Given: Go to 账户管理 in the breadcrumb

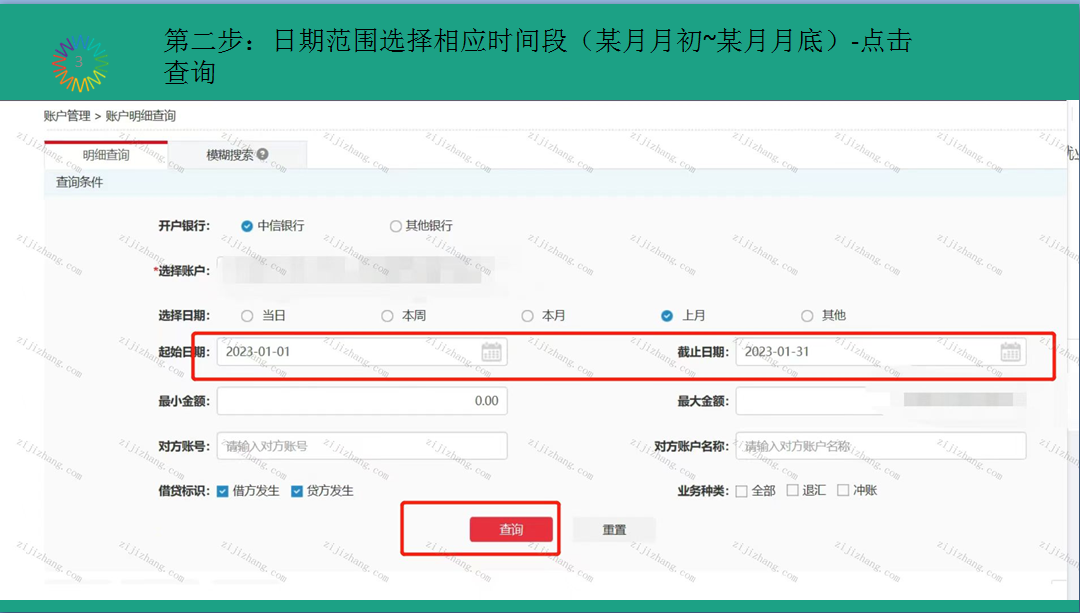Looking at the screenshot, I should [x=67, y=116].
